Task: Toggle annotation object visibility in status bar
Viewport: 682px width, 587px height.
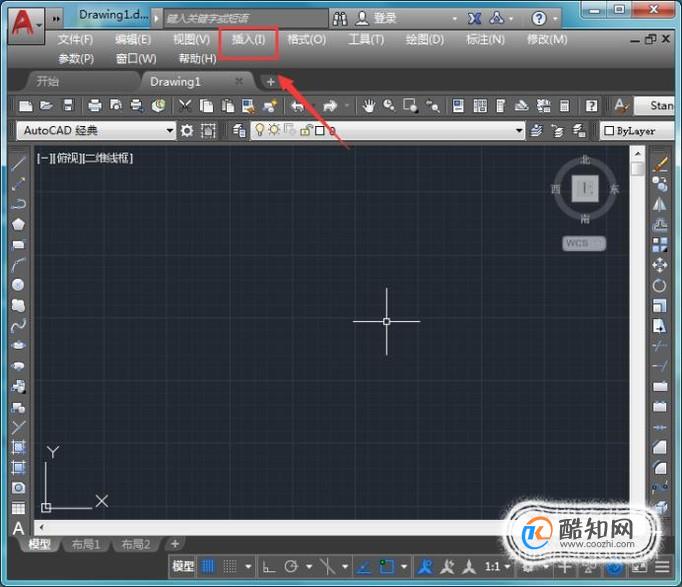Action: (425, 567)
